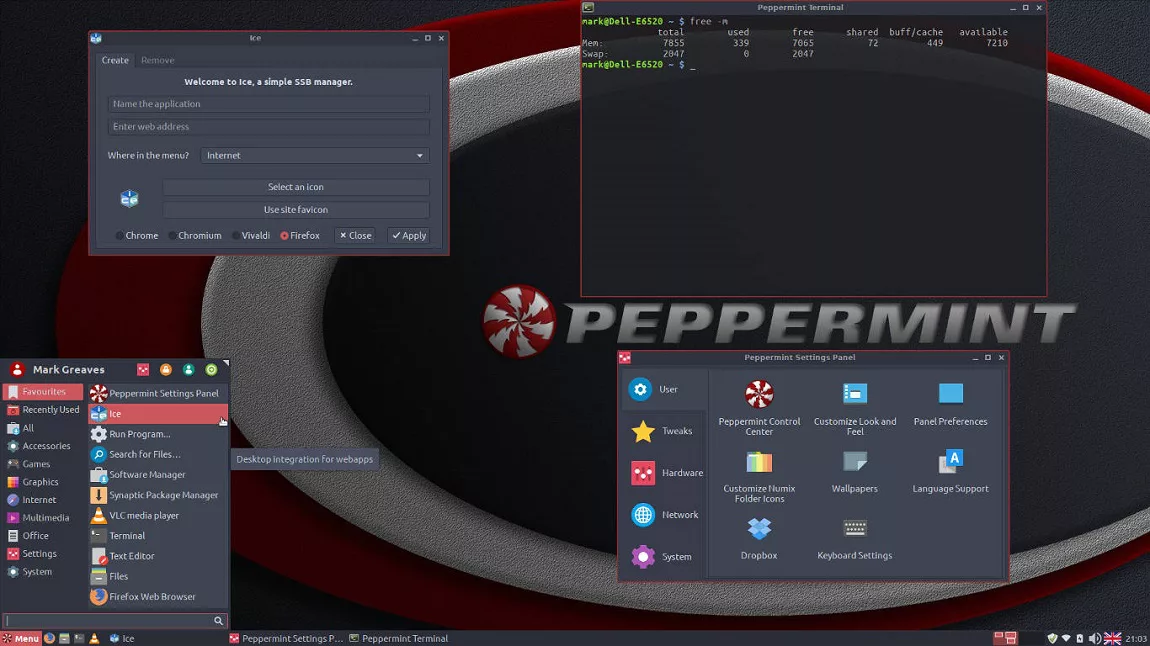The height and width of the screenshot is (646, 1150).
Task: Select the Settings menu category
Action: coord(43,554)
